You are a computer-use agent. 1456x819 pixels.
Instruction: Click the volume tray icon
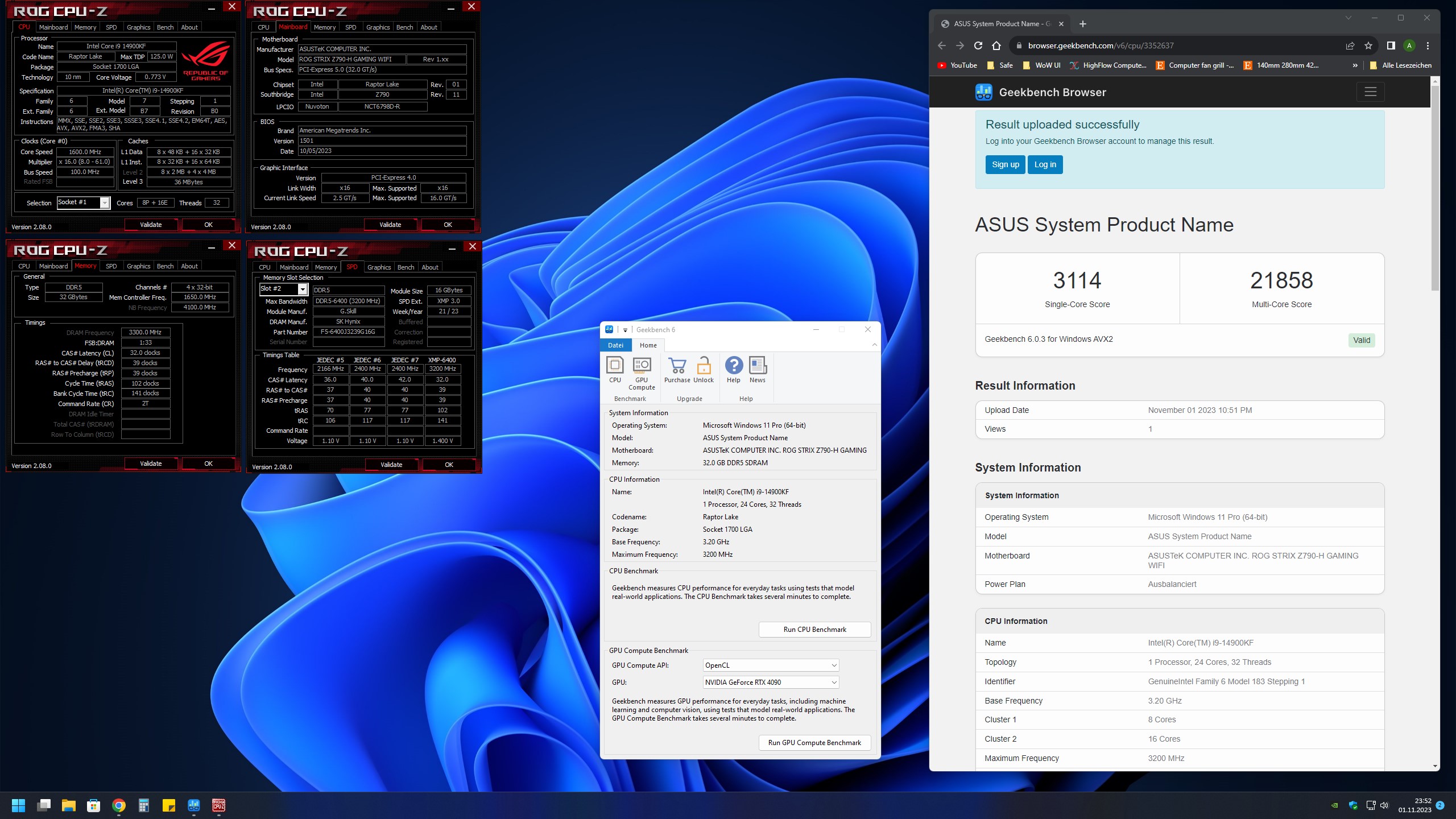[x=1384, y=805]
